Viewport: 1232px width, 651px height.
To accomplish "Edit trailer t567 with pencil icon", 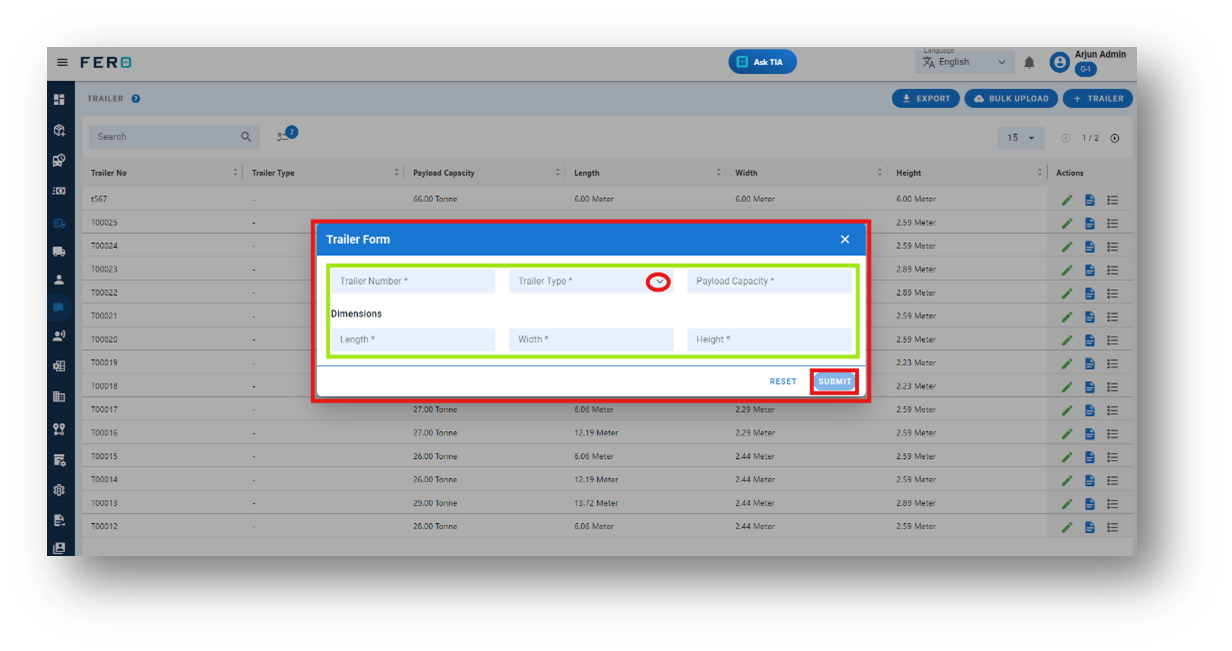I will [x=1067, y=199].
